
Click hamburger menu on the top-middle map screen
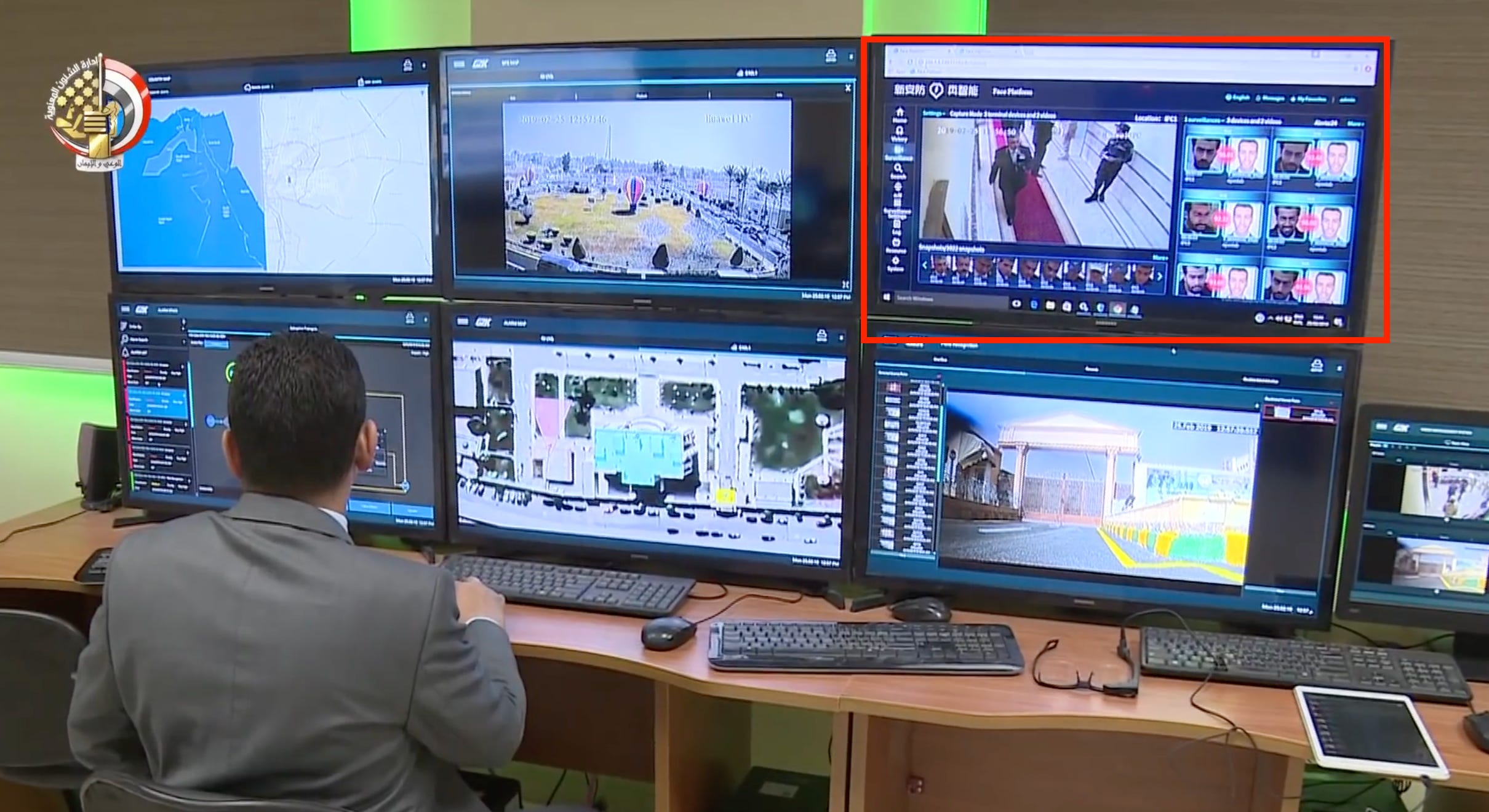pos(459,63)
